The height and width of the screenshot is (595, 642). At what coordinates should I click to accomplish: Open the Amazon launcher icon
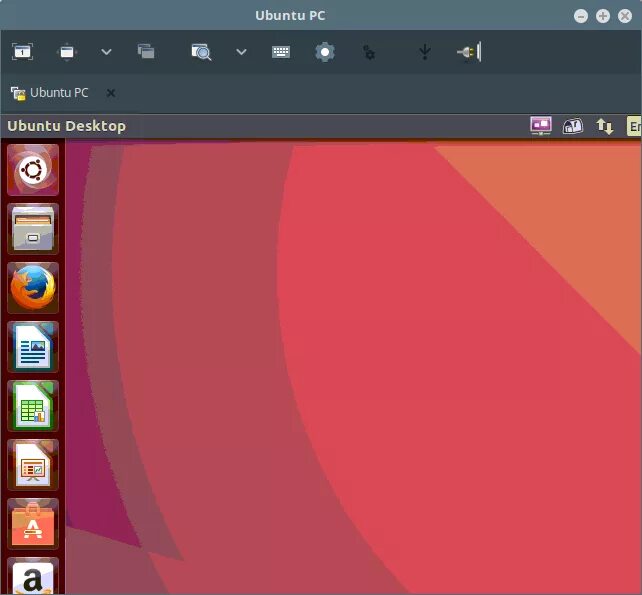click(x=33, y=576)
